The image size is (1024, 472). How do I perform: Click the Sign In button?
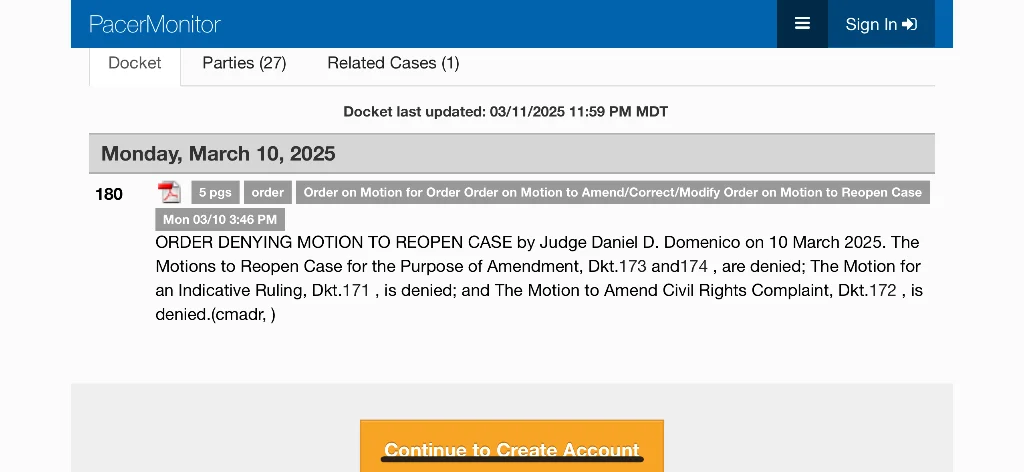click(x=881, y=24)
